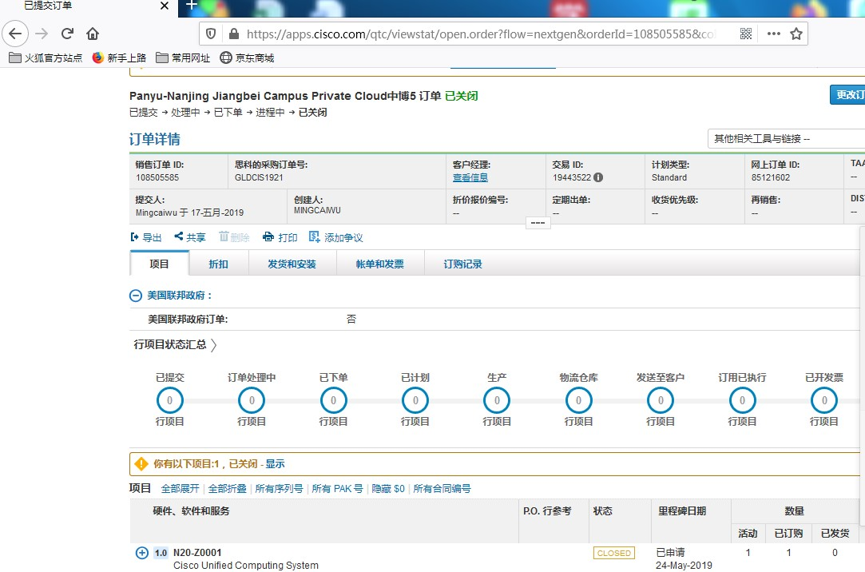
Task: Click the CLOSED status badge
Action: pos(613,553)
